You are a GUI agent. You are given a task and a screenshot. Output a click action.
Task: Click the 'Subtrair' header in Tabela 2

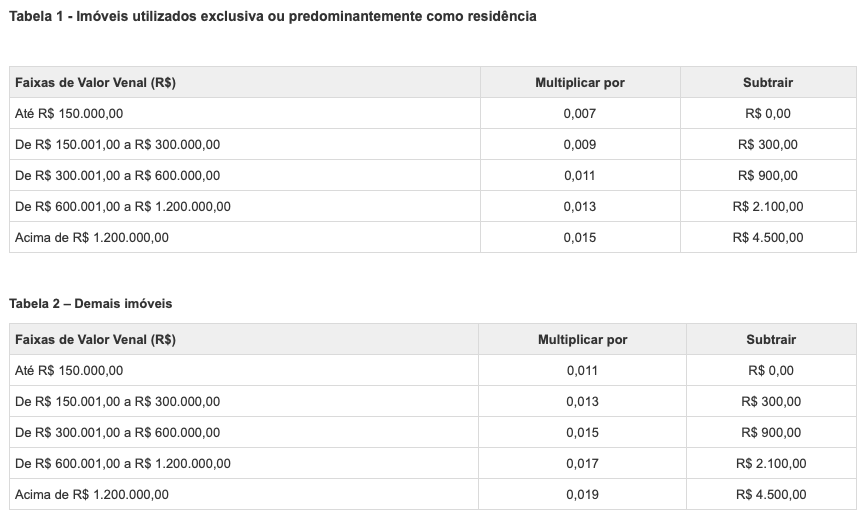click(770, 340)
